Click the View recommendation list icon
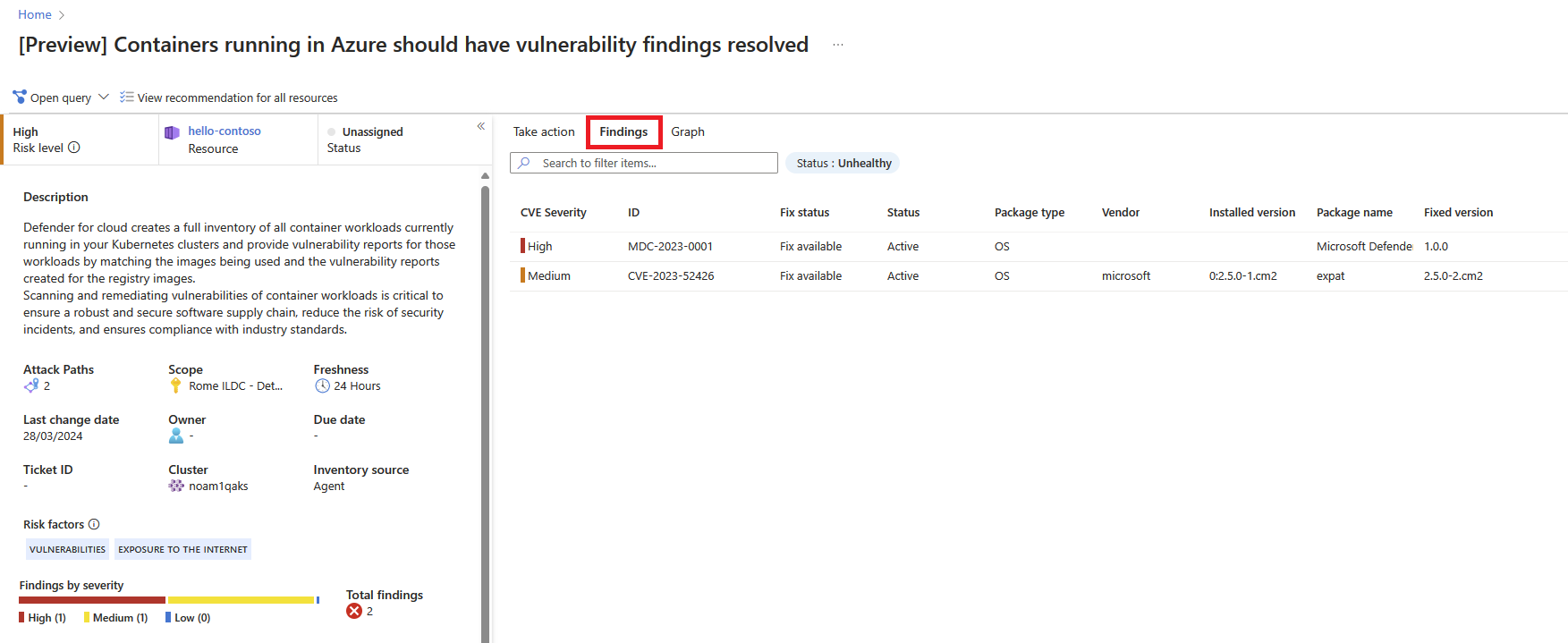1568x643 pixels. pos(127,97)
